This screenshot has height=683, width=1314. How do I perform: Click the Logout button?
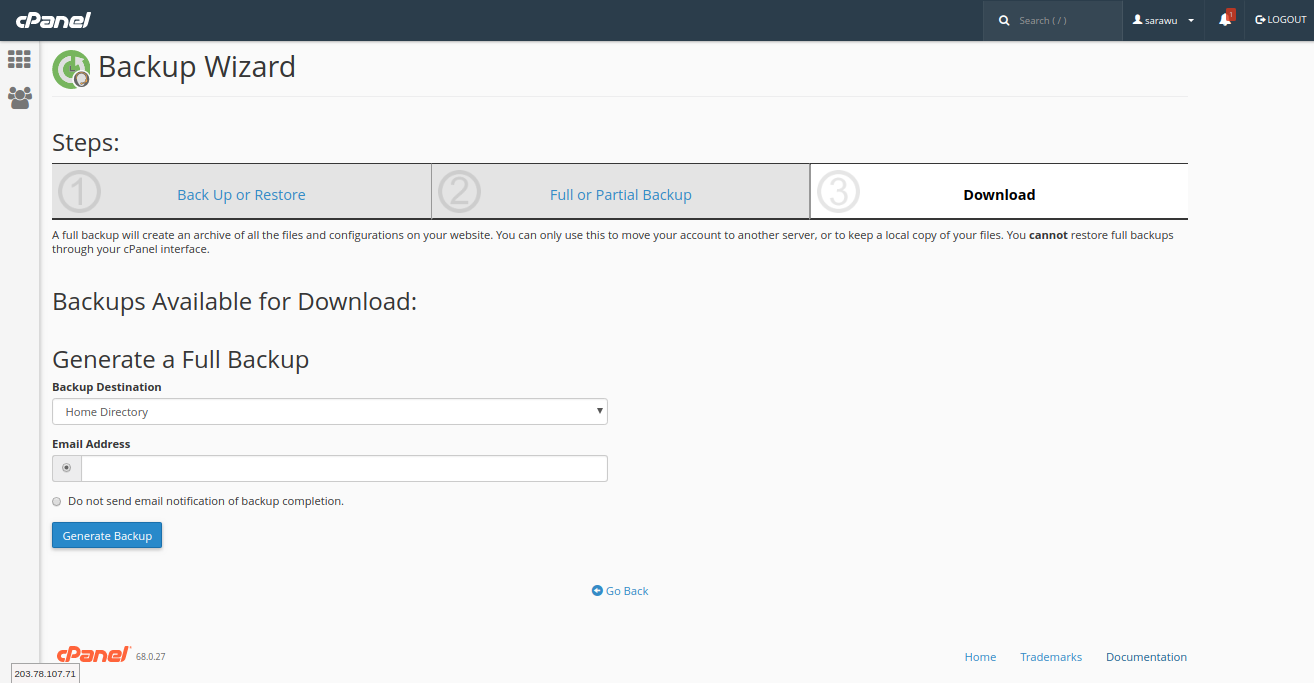(x=1280, y=20)
